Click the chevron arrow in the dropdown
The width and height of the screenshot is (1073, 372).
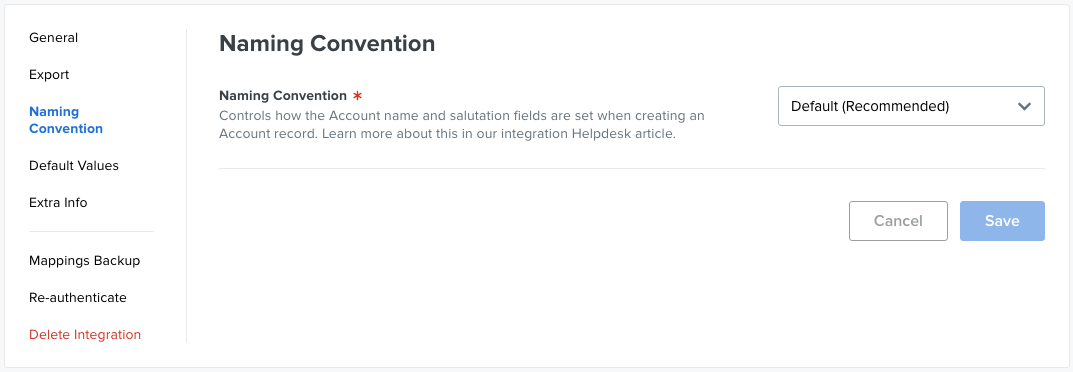tap(1024, 106)
